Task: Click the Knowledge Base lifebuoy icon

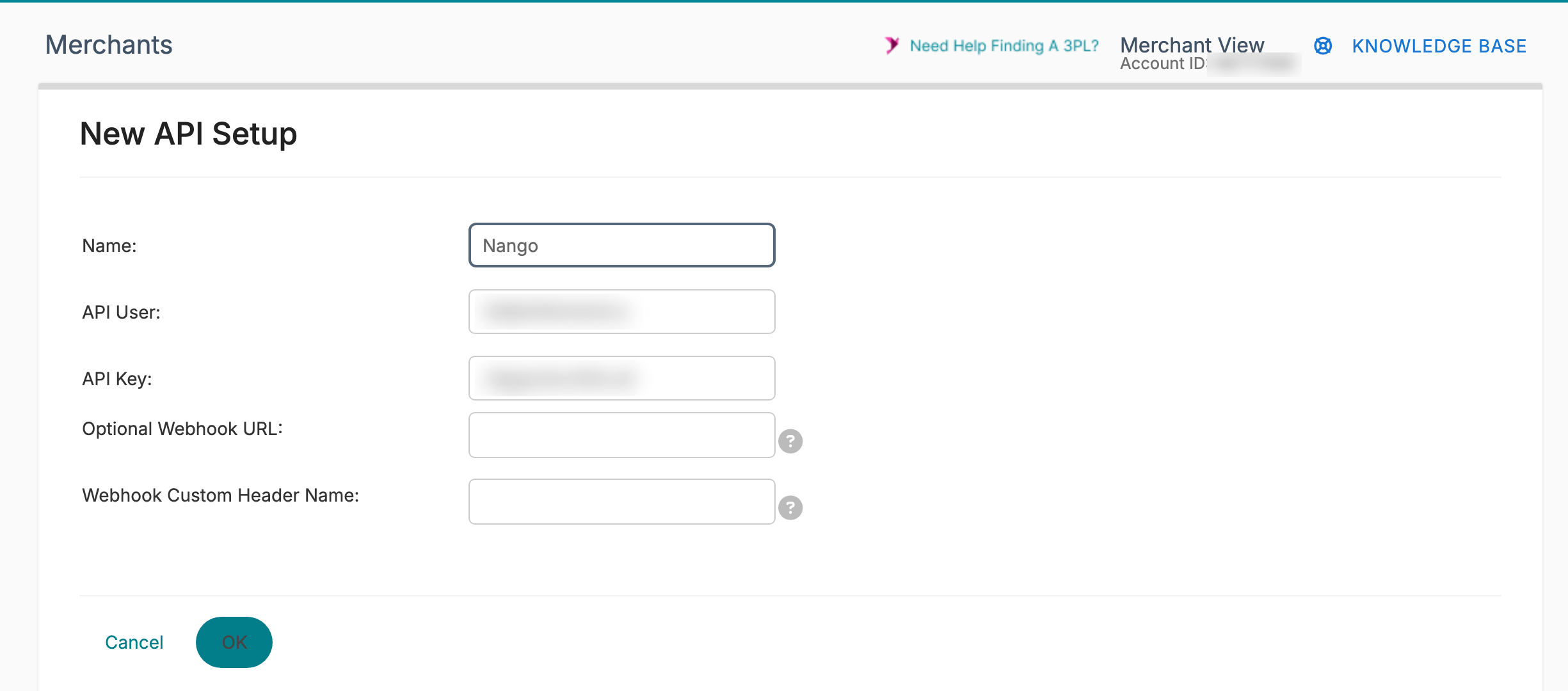Action: coord(1323,46)
